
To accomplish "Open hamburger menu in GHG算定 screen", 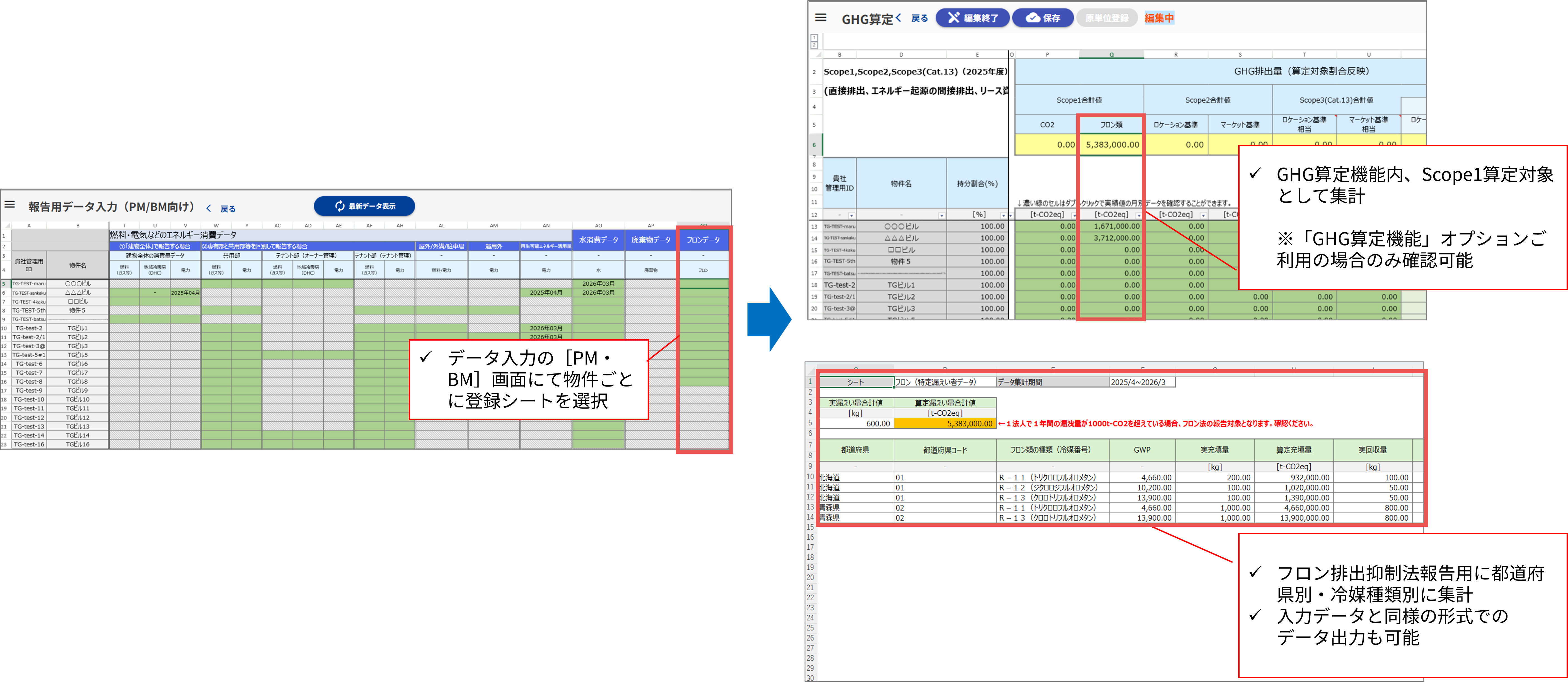I will point(821,18).
